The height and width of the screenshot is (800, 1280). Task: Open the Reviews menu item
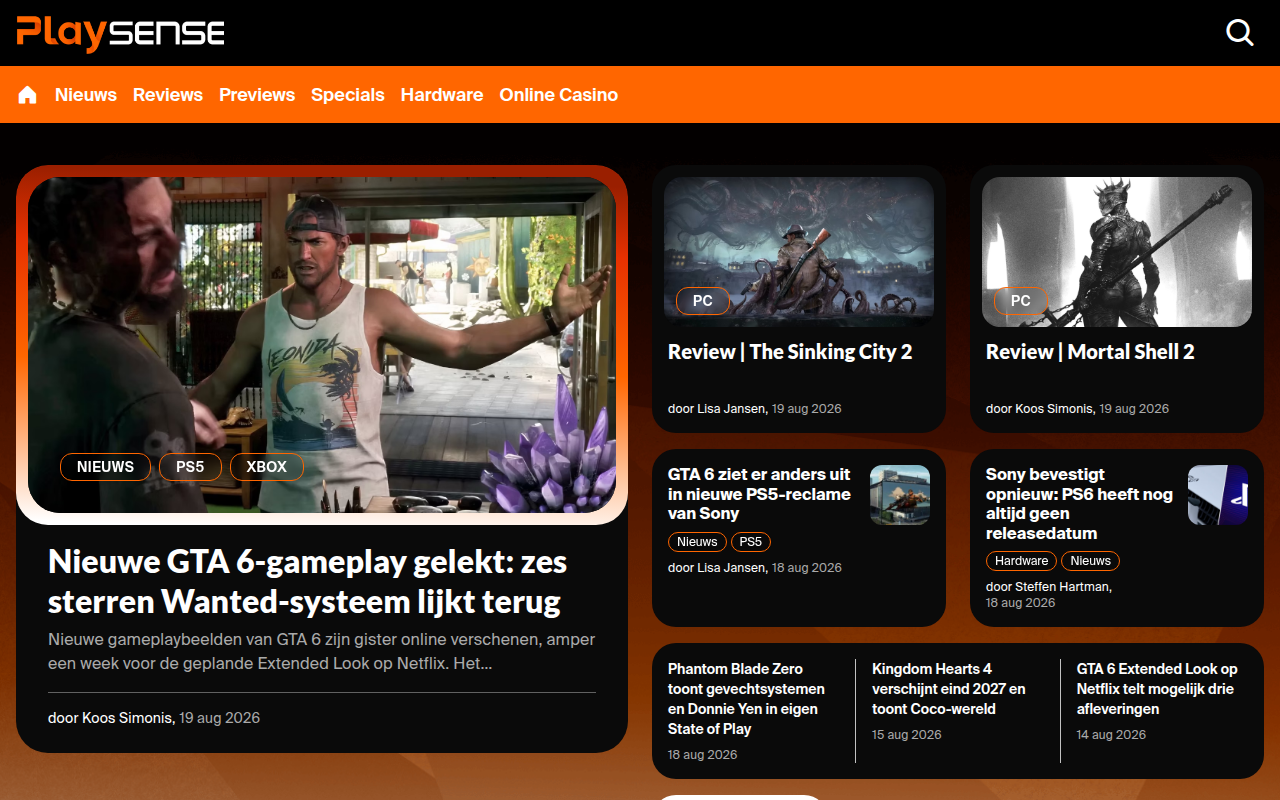coord(168,95)
